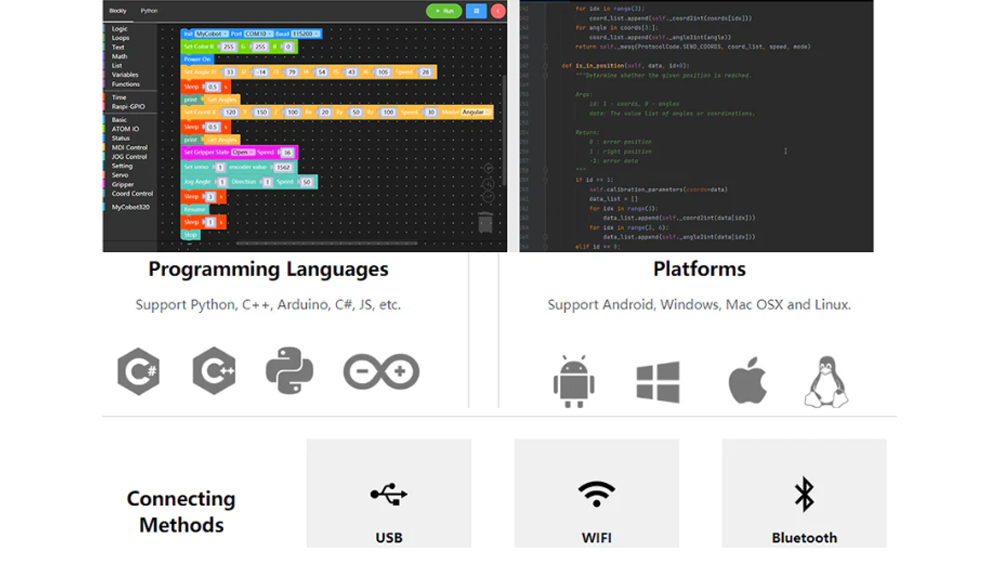Select the List toolbox category
Screen dimensions: 1000x564
click(117, 66)
